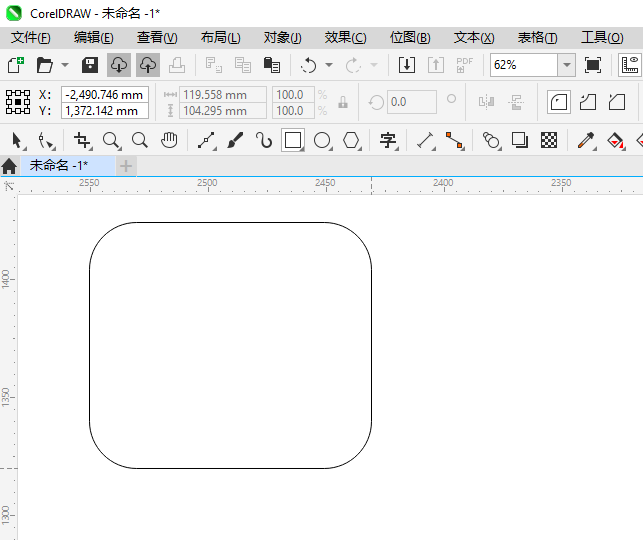Click the Export icon
The image size is (643, 540).
436,65
